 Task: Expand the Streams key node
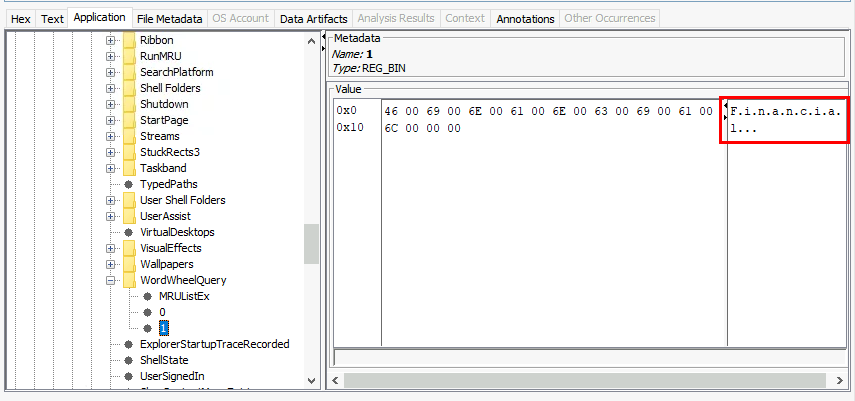coord(111,136)
